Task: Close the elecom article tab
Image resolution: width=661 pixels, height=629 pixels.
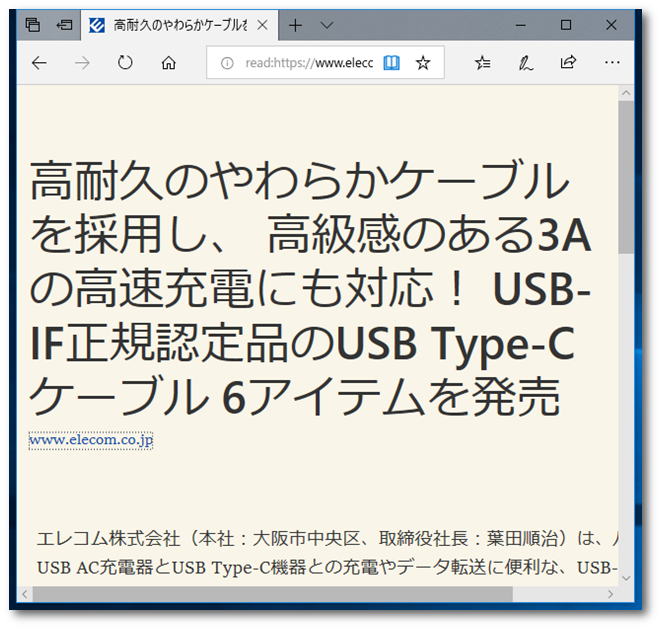Action: coord(262,25)
